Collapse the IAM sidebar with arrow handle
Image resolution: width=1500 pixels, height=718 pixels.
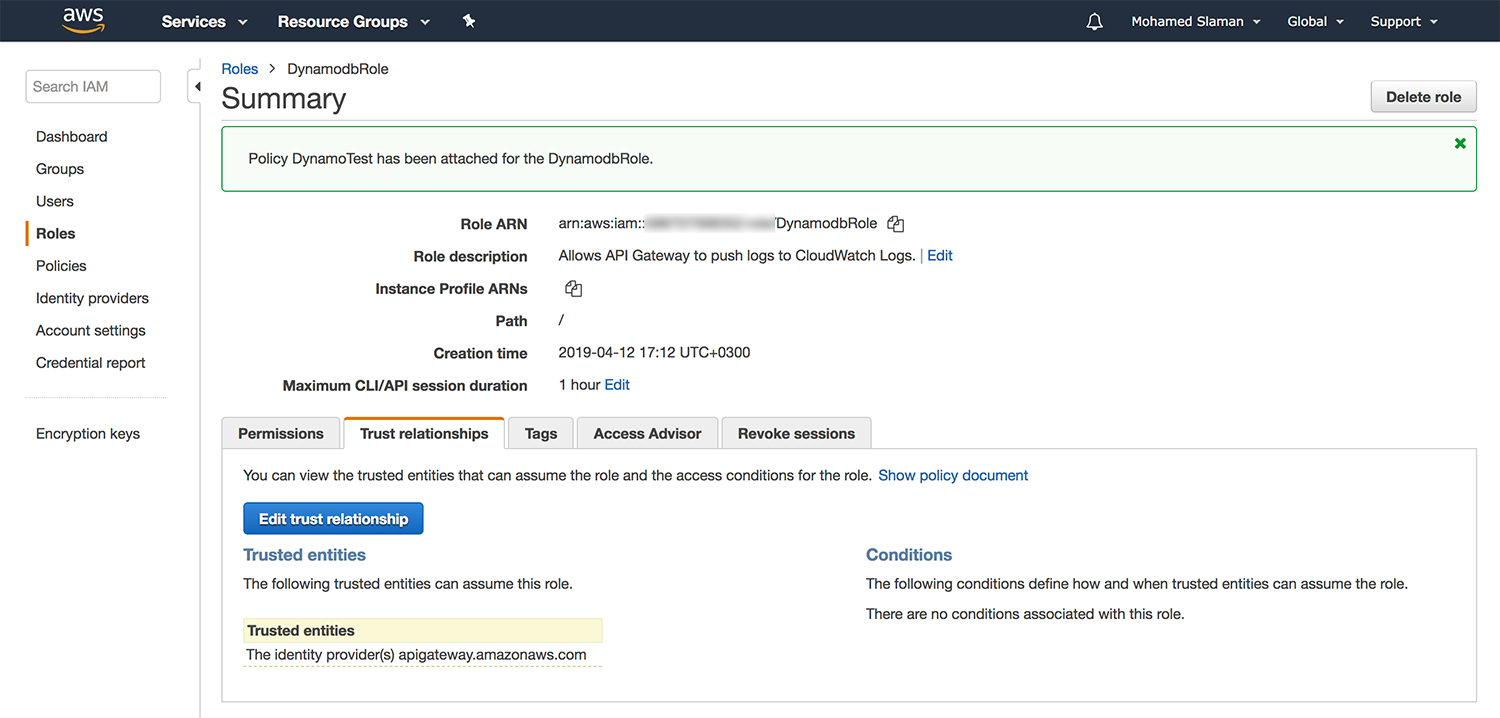click(197, 87)
